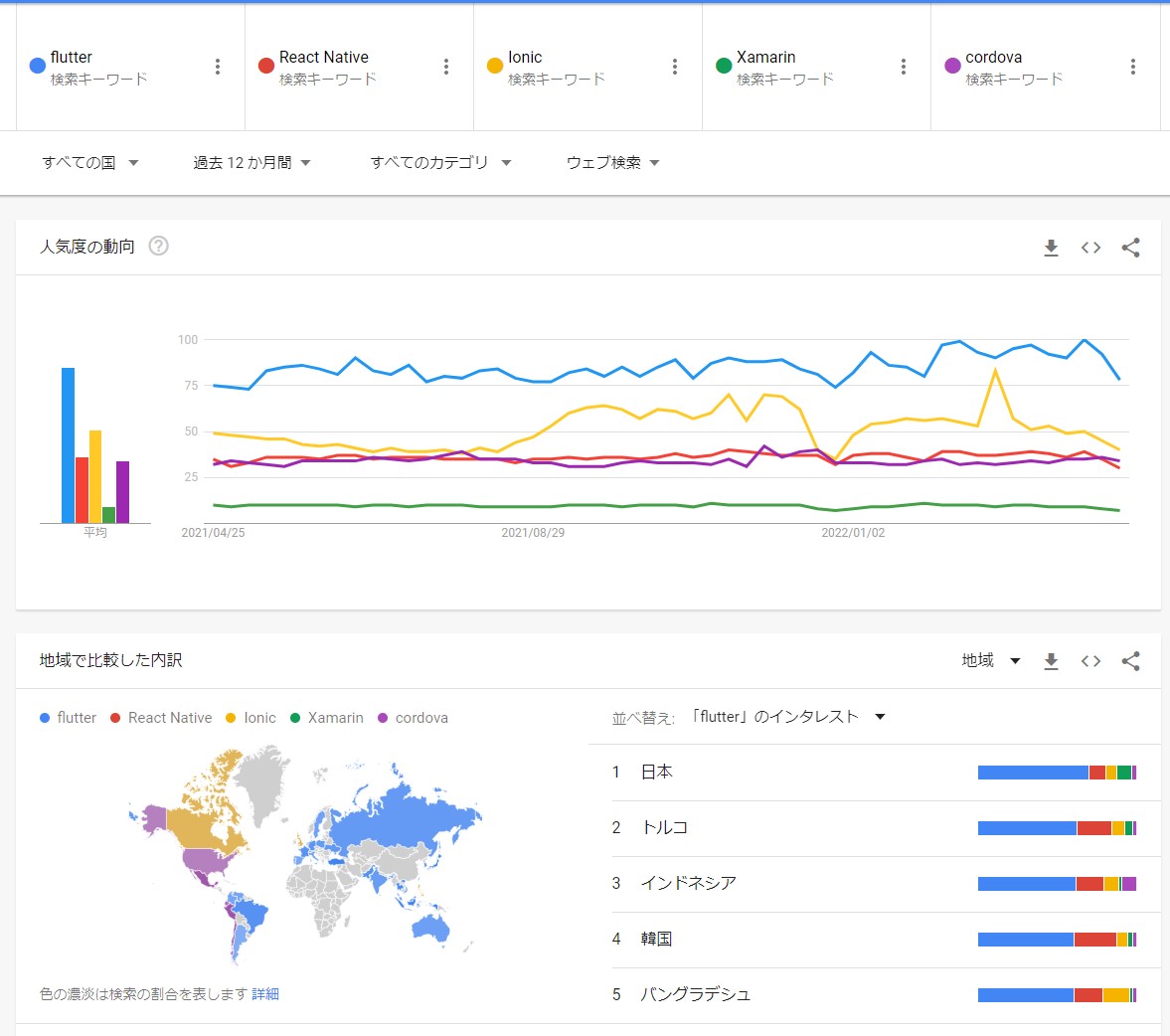Click the red React Native color dot

pos(266,66)
